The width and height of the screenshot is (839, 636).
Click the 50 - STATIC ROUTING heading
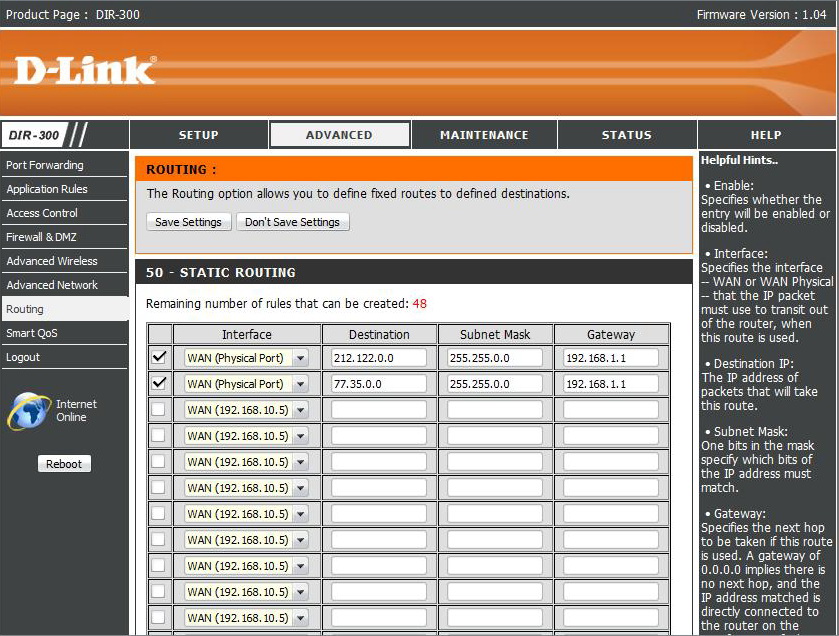(x=220, y=272)
